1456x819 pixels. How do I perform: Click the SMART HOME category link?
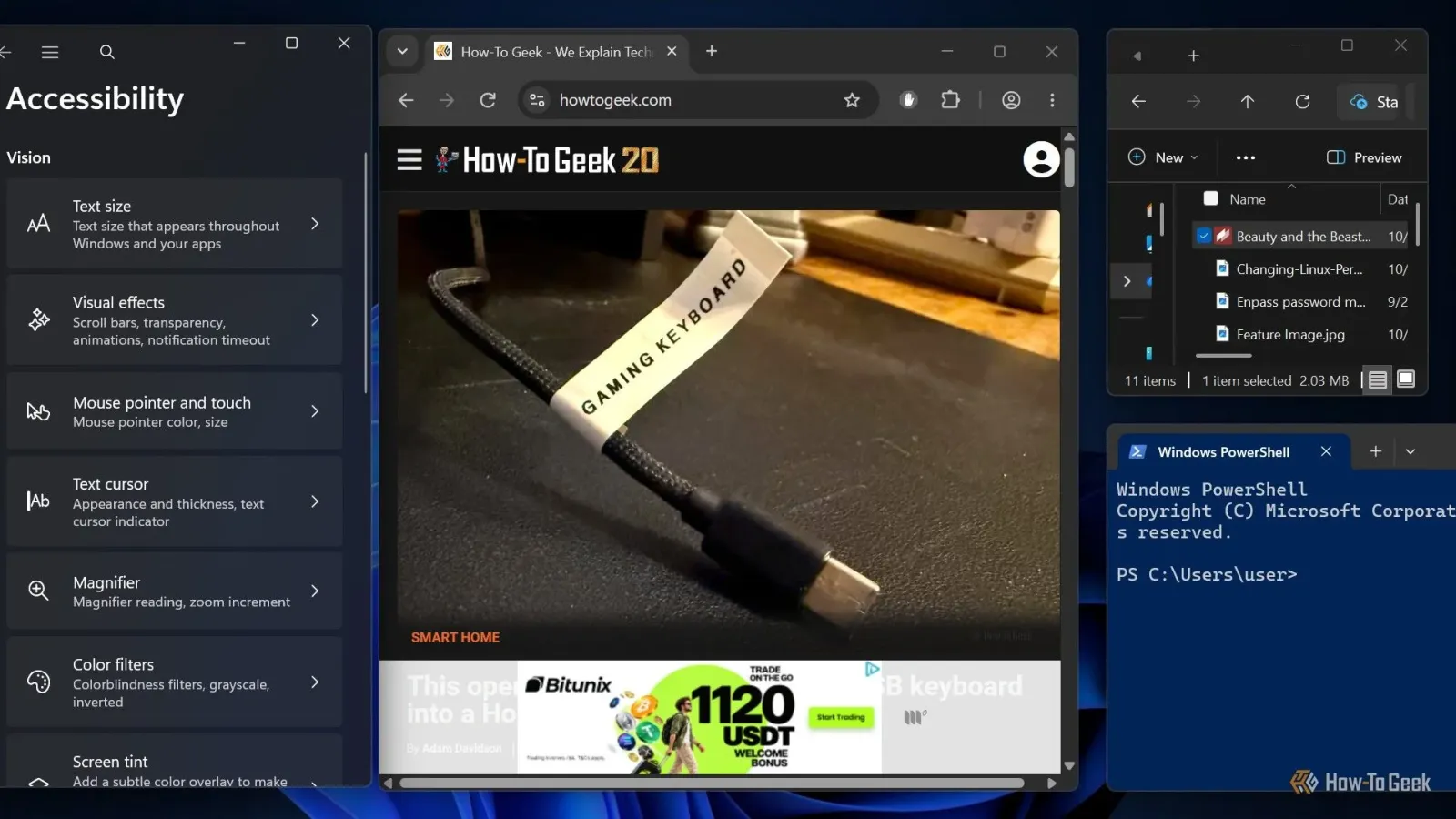[x=455, y=638]
